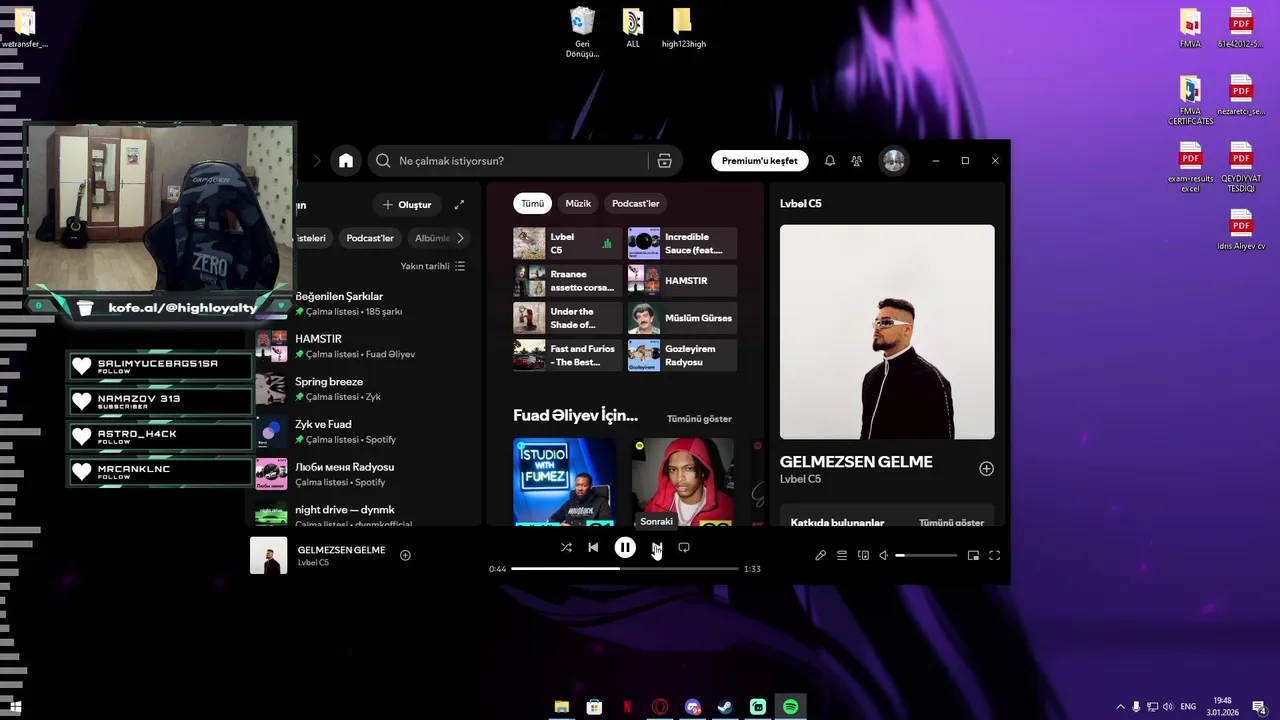Expand Your Library with the arrows icon
The image size is (1280, 720).
(459, 205)
